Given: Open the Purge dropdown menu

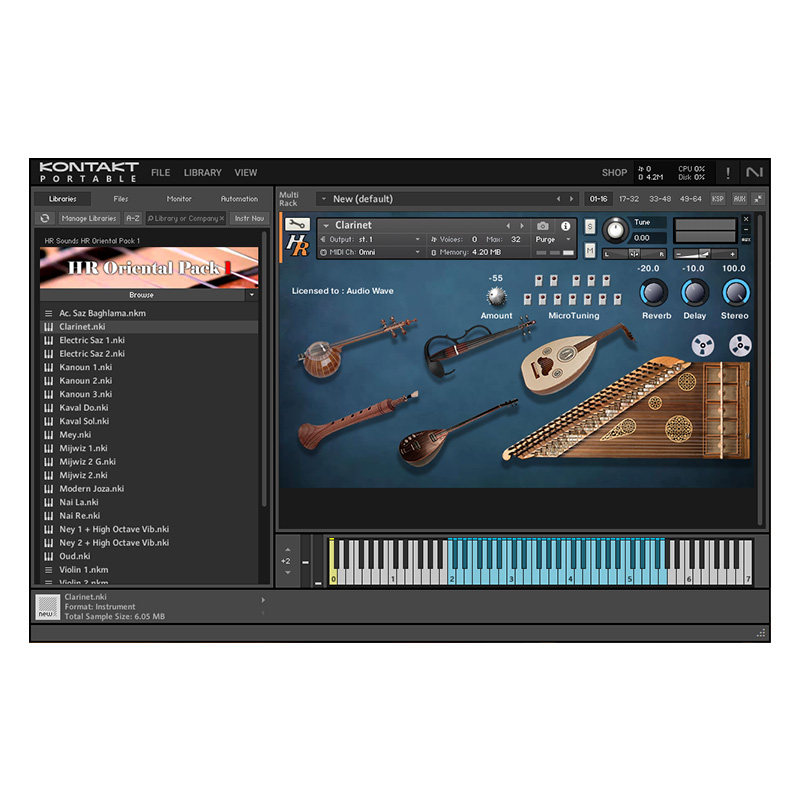Looking at the screenshot, I should click(x=568, y=239).
